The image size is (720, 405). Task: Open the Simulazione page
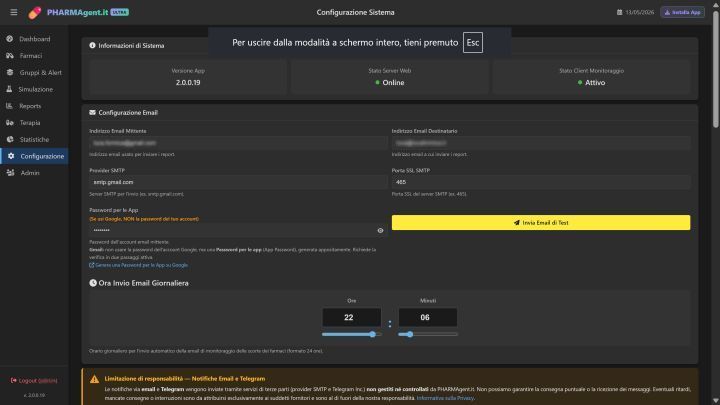coord(34,89)
